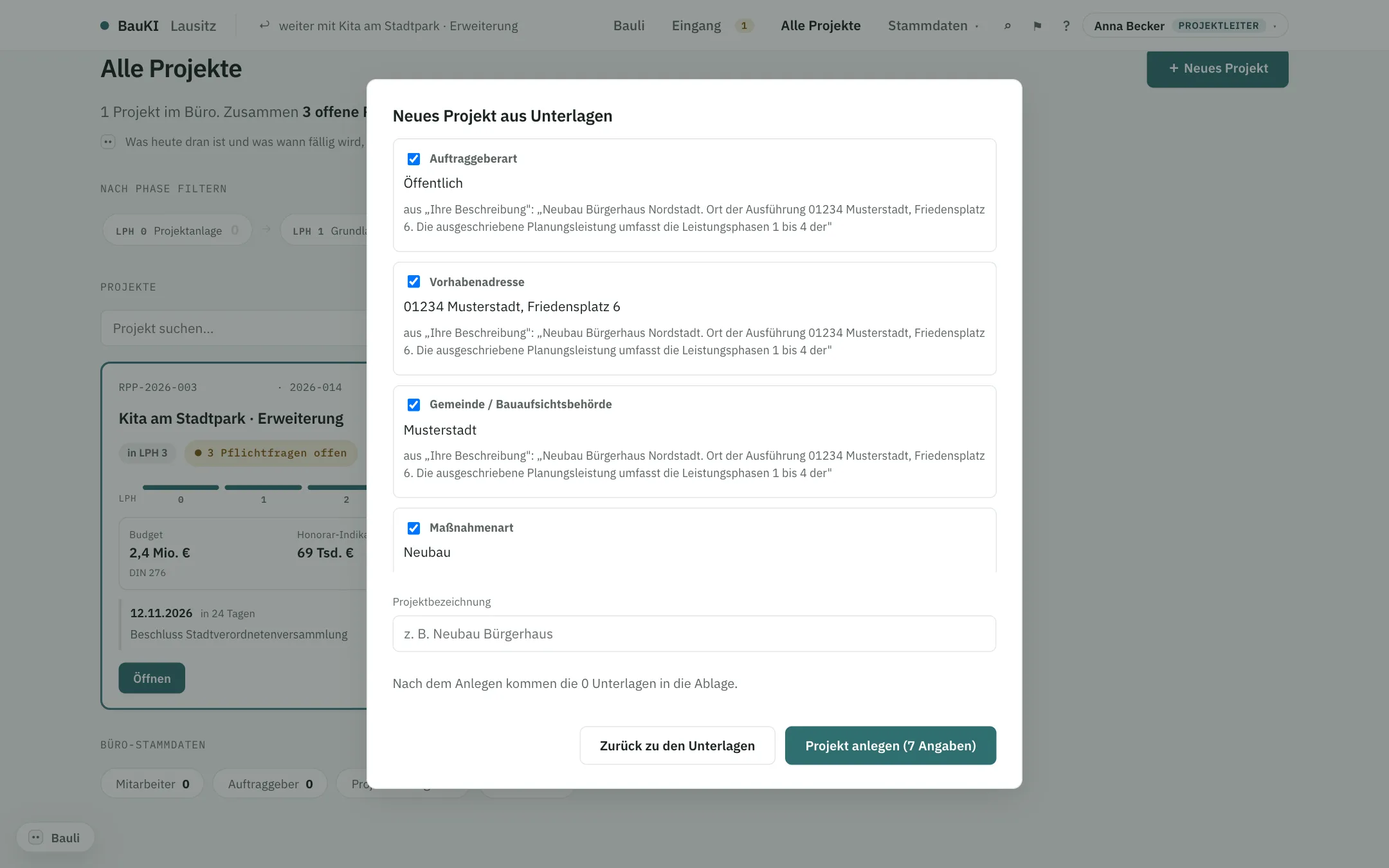
Task: Click the Projektbezeichnung input field
Action: click(694, 633)
